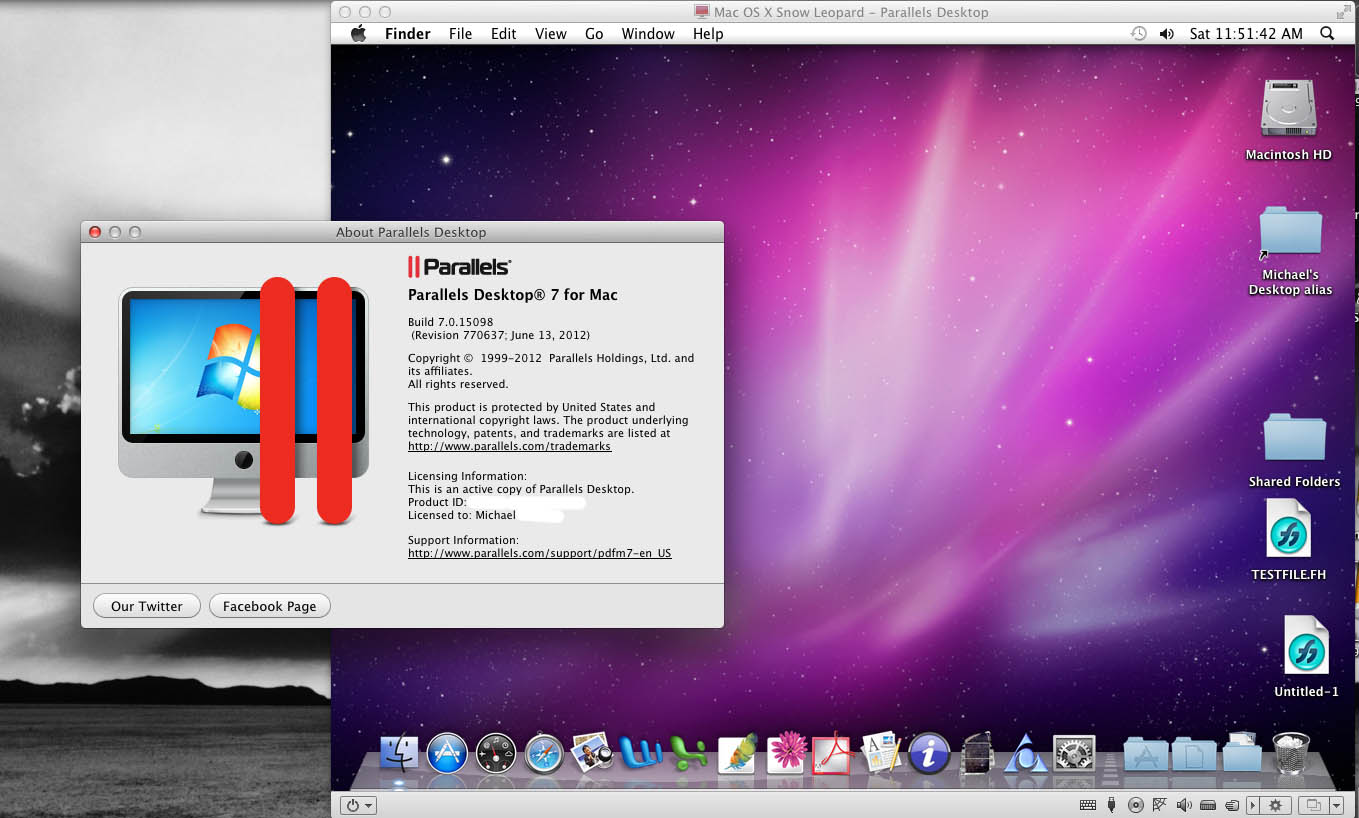Click the shared folders icon in status bar
The image size is (1359, 818).
click(1232, 805)
